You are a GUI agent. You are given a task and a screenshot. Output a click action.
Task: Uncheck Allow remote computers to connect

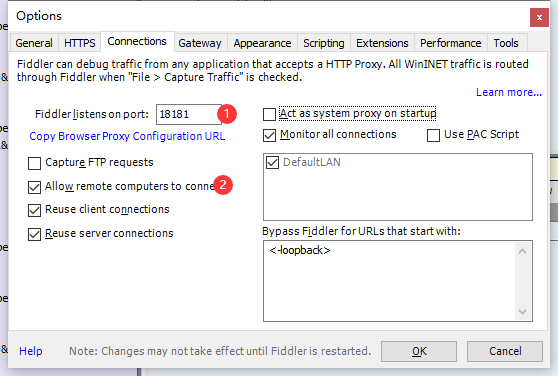point(35,187)
